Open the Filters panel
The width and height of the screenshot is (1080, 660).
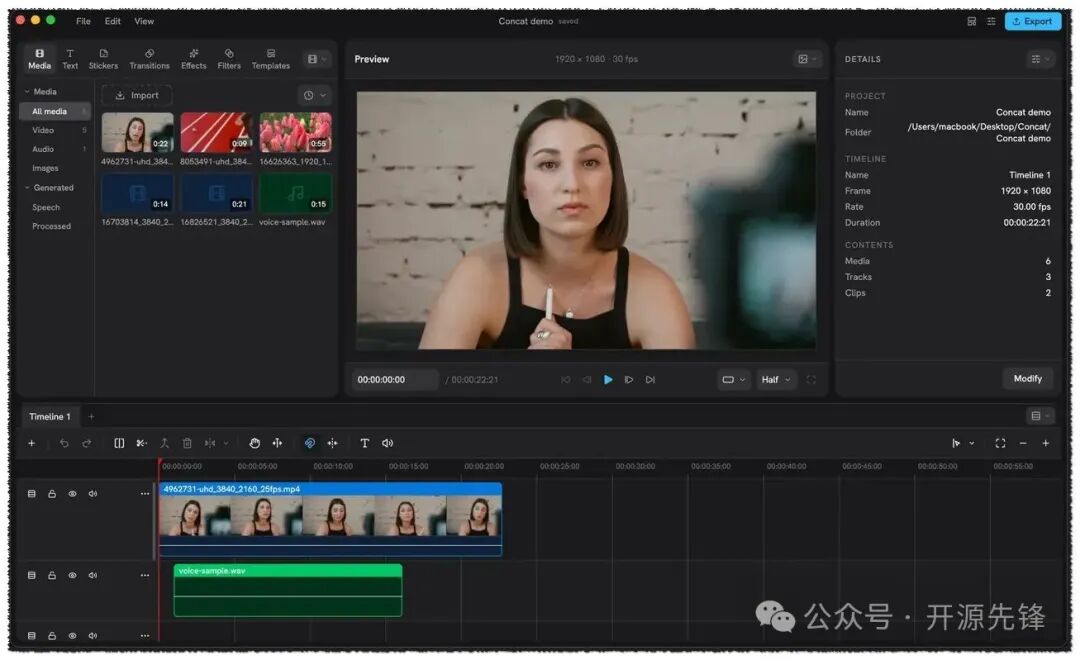click(229, 59)
